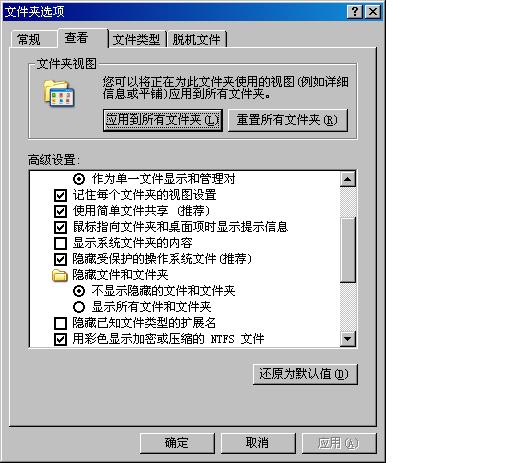
Task: Select 不显示隐藏的文件和文件夹 option
Action: [79, 291]
